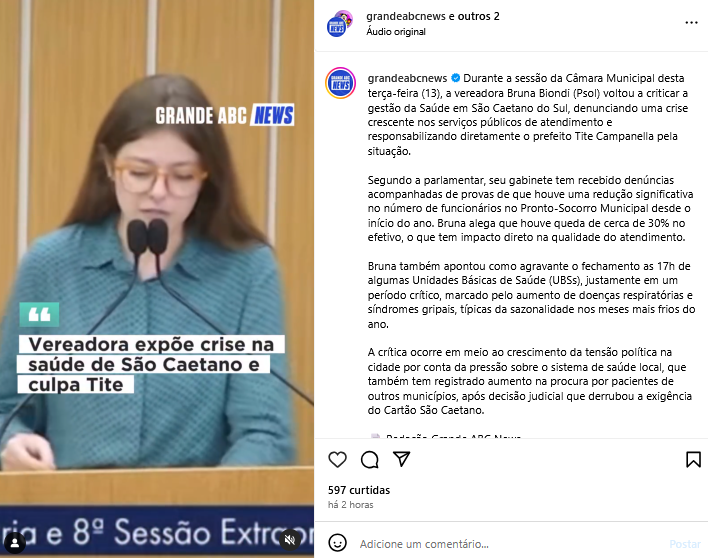Unmute the video with the speaker icon

click(x=290, y=540)
